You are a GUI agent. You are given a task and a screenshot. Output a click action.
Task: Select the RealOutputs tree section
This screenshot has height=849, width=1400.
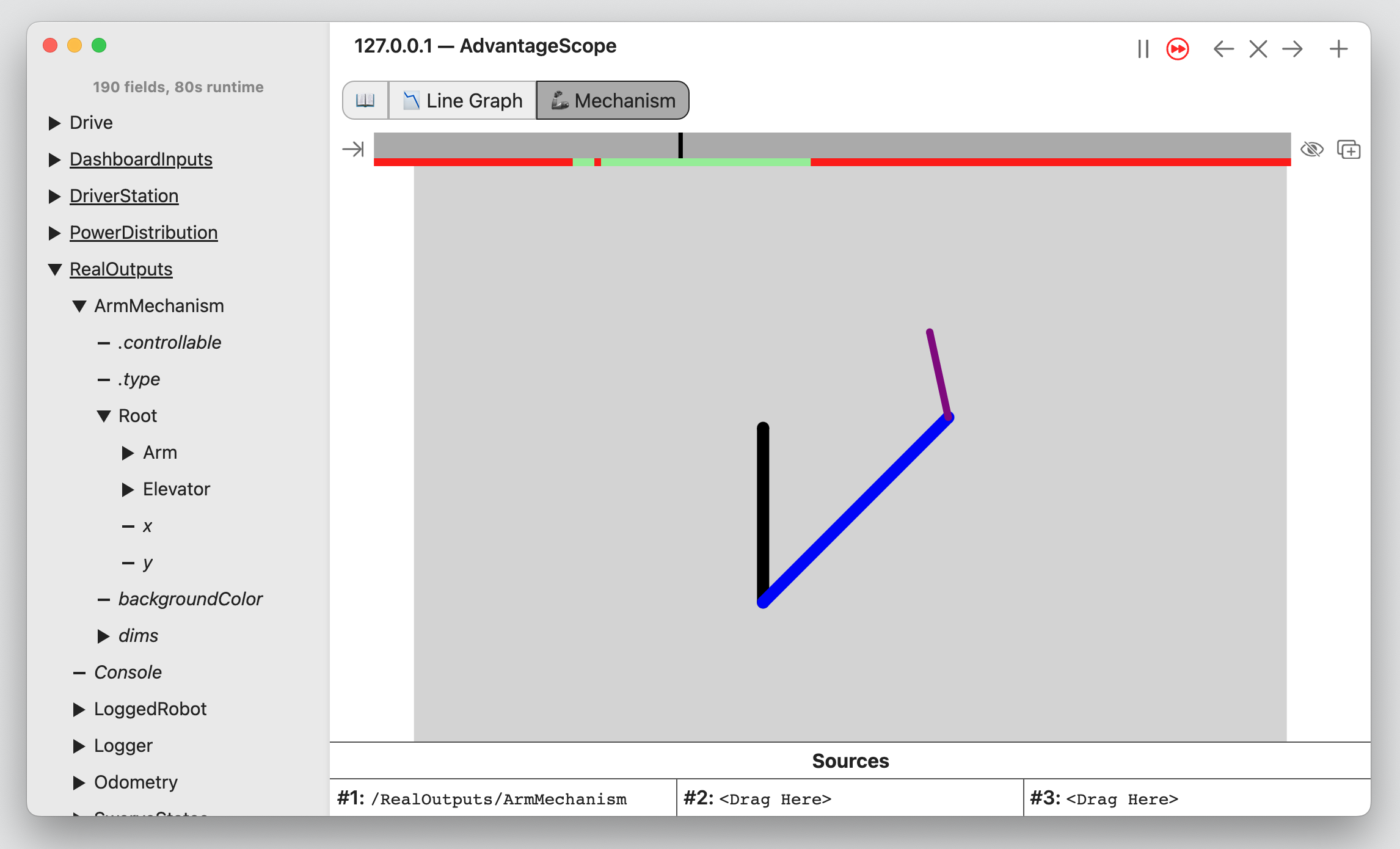point(119,268)
